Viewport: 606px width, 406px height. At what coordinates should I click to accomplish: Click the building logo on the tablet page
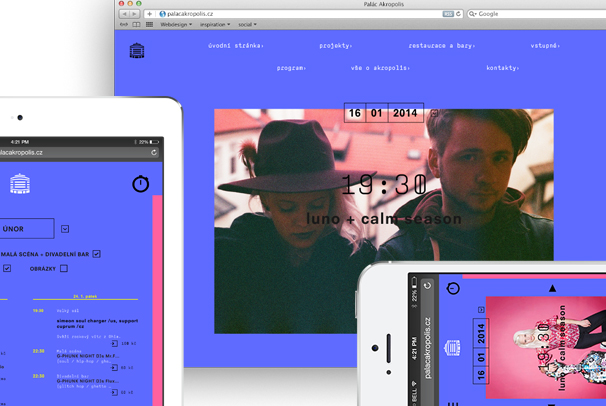click(x=22, y=184)
